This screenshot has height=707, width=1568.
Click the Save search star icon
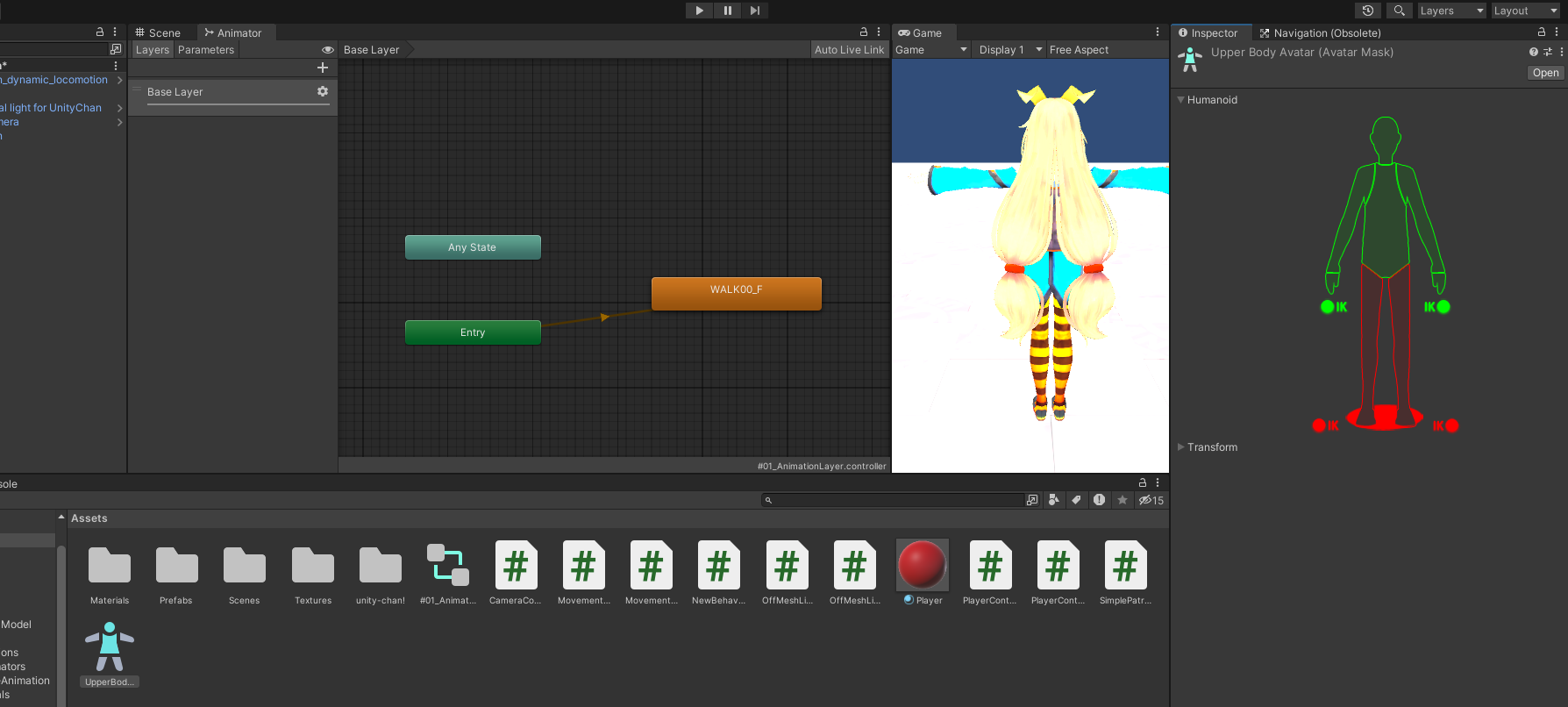coord(1122,500)
